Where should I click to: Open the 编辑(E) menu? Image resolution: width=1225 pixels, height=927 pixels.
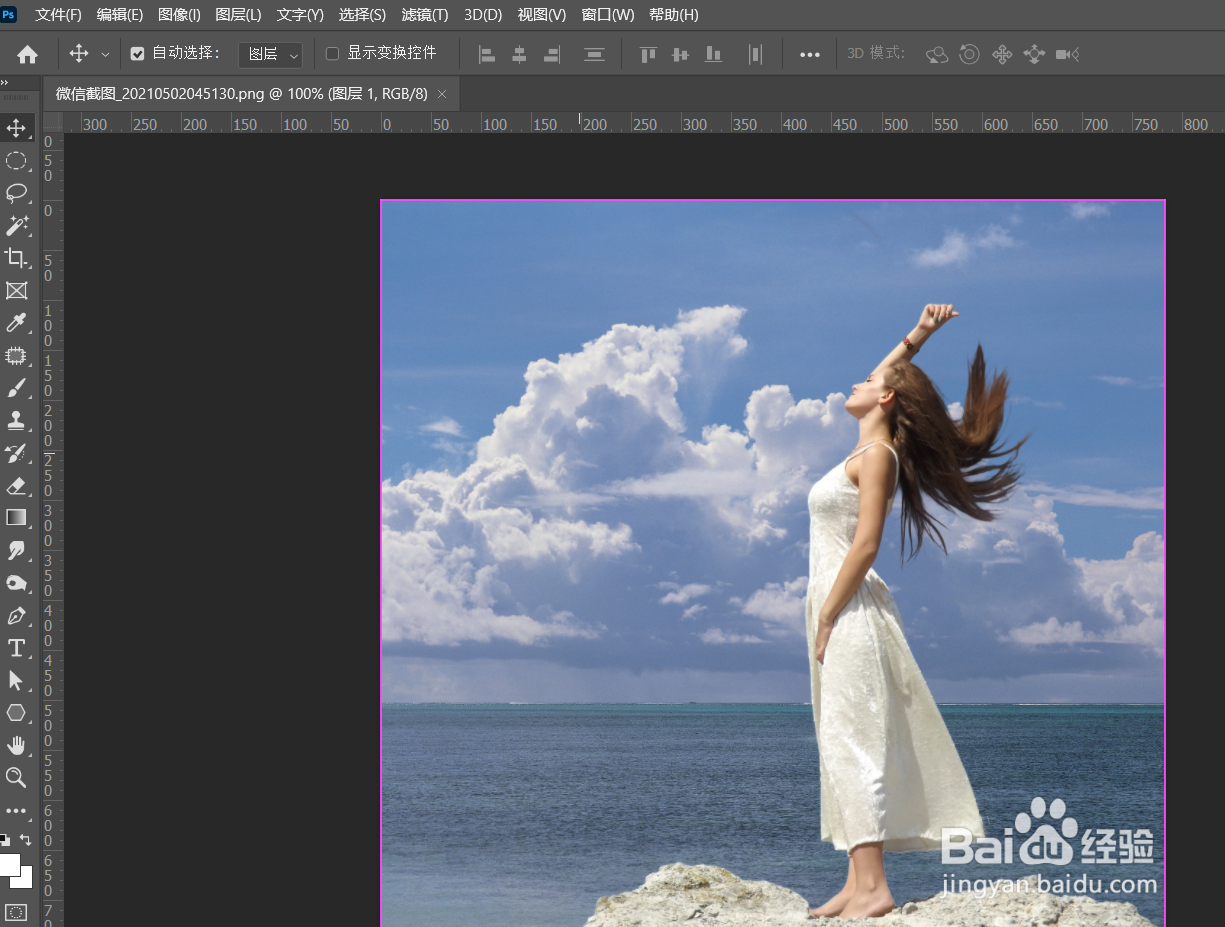(x=120, y=15)
